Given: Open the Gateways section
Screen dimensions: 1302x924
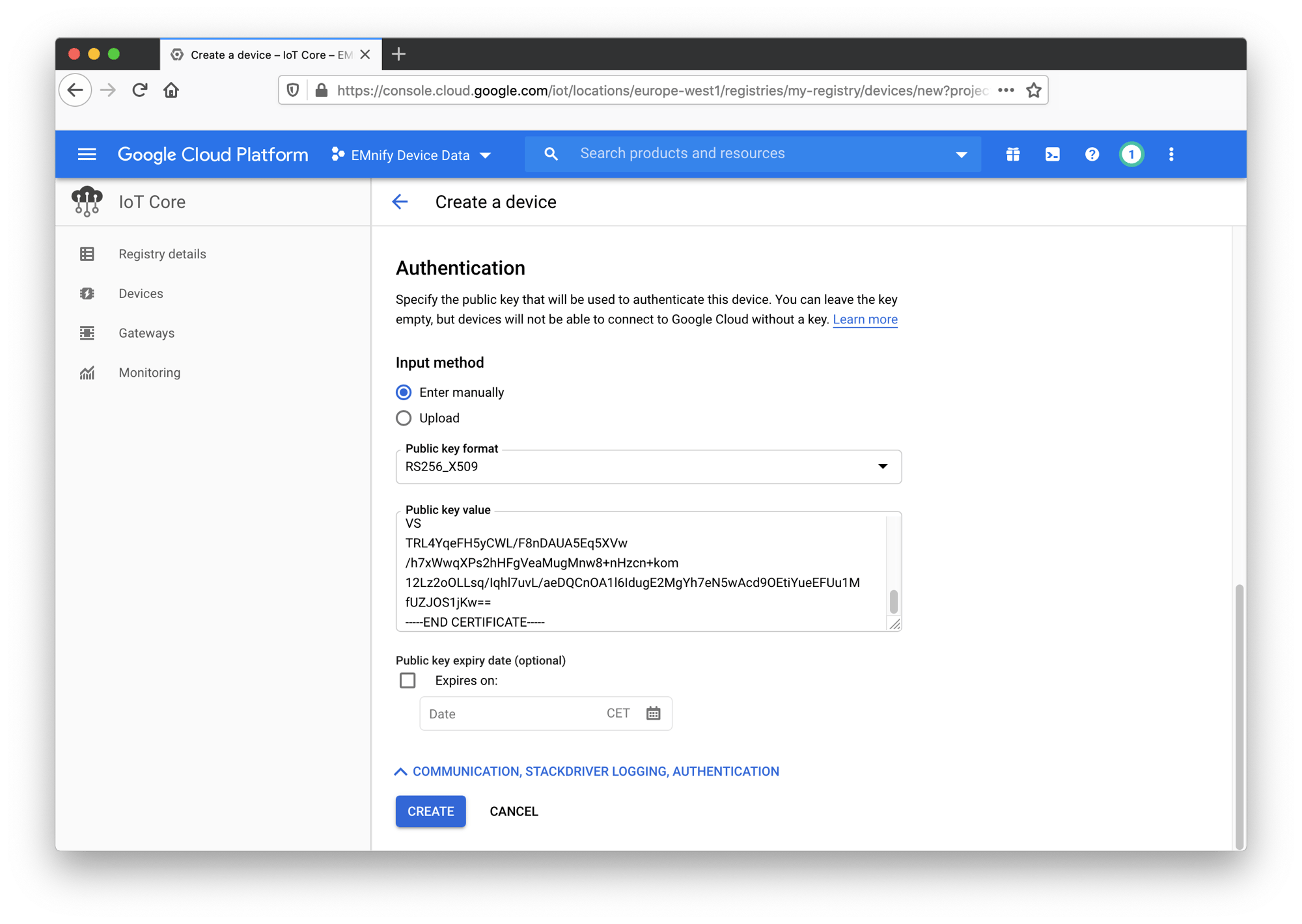Looking at the screenshot, I should click(x=146, y=333).
